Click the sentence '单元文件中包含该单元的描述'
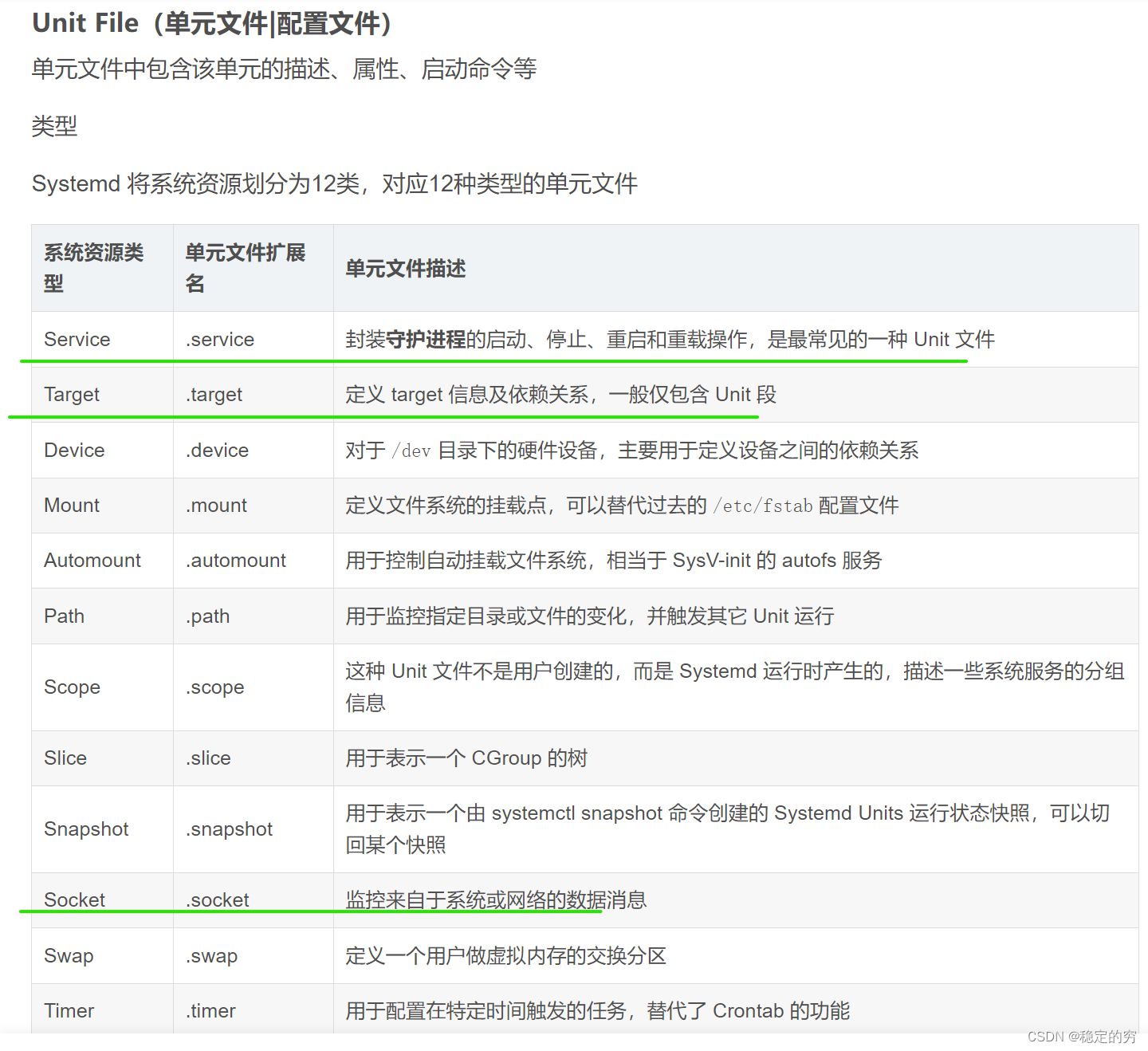 [284, 69]
